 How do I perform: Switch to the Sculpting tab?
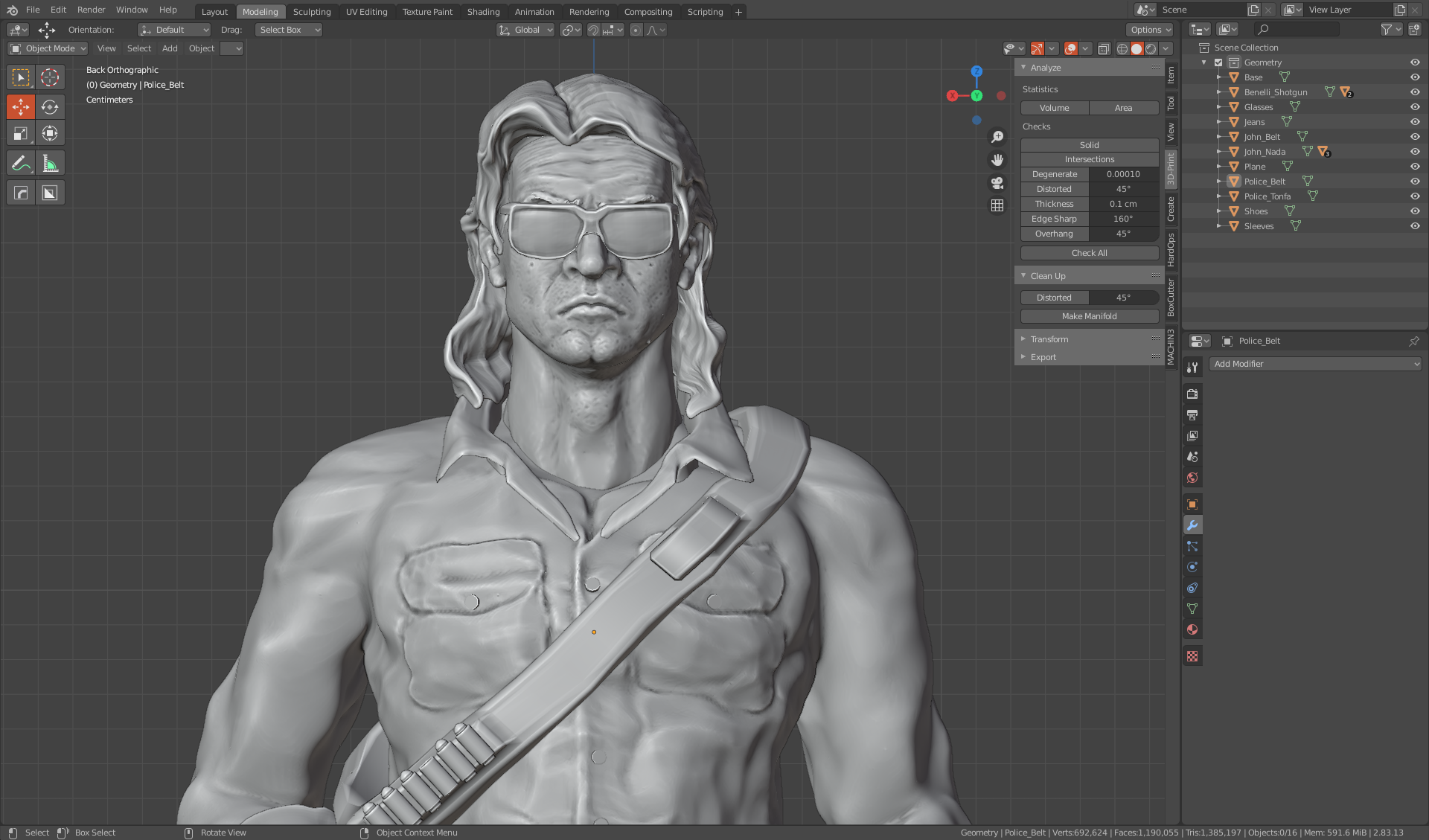point(312,11)
